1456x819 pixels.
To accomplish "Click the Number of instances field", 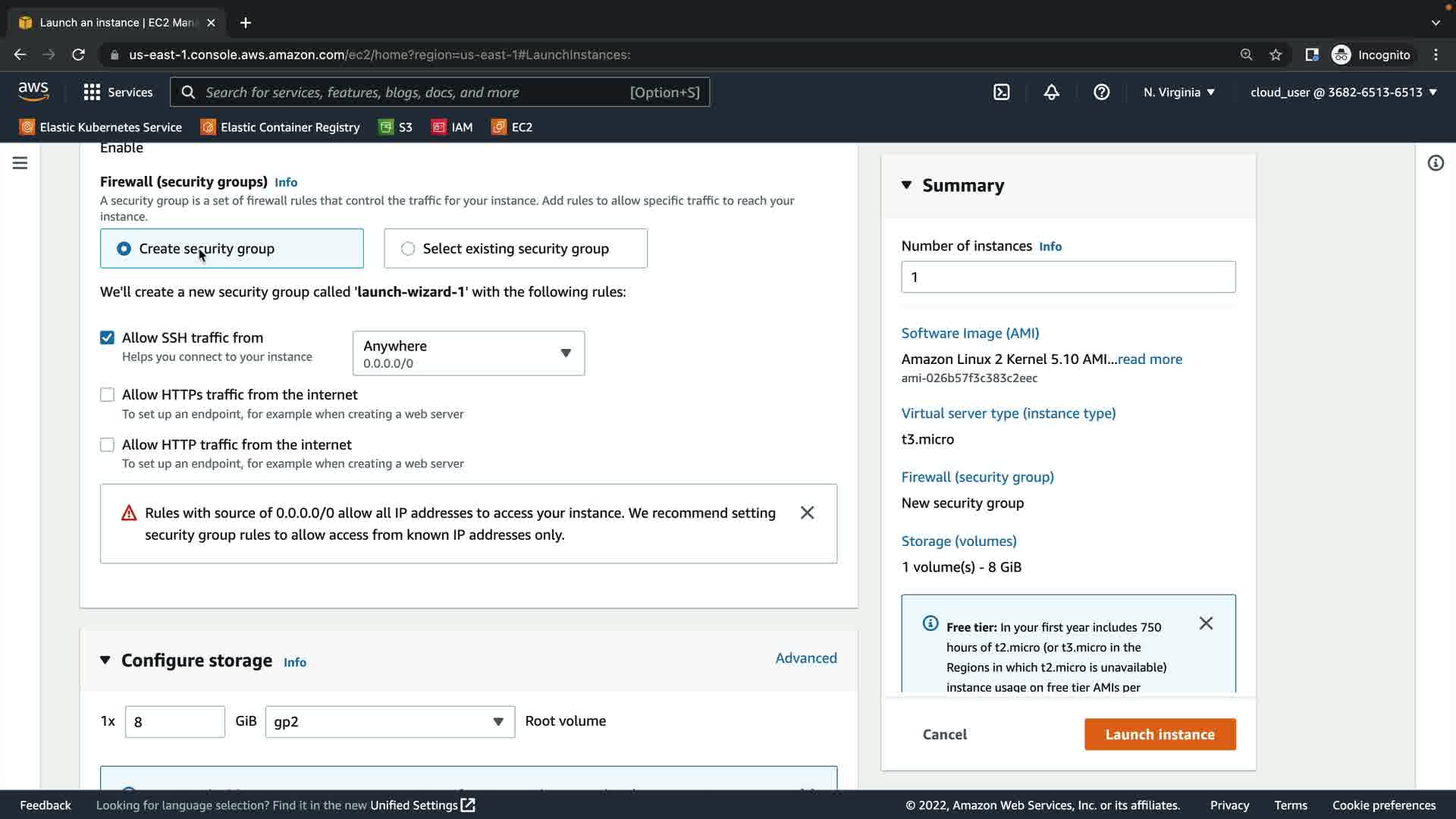I will point(1068,278).
